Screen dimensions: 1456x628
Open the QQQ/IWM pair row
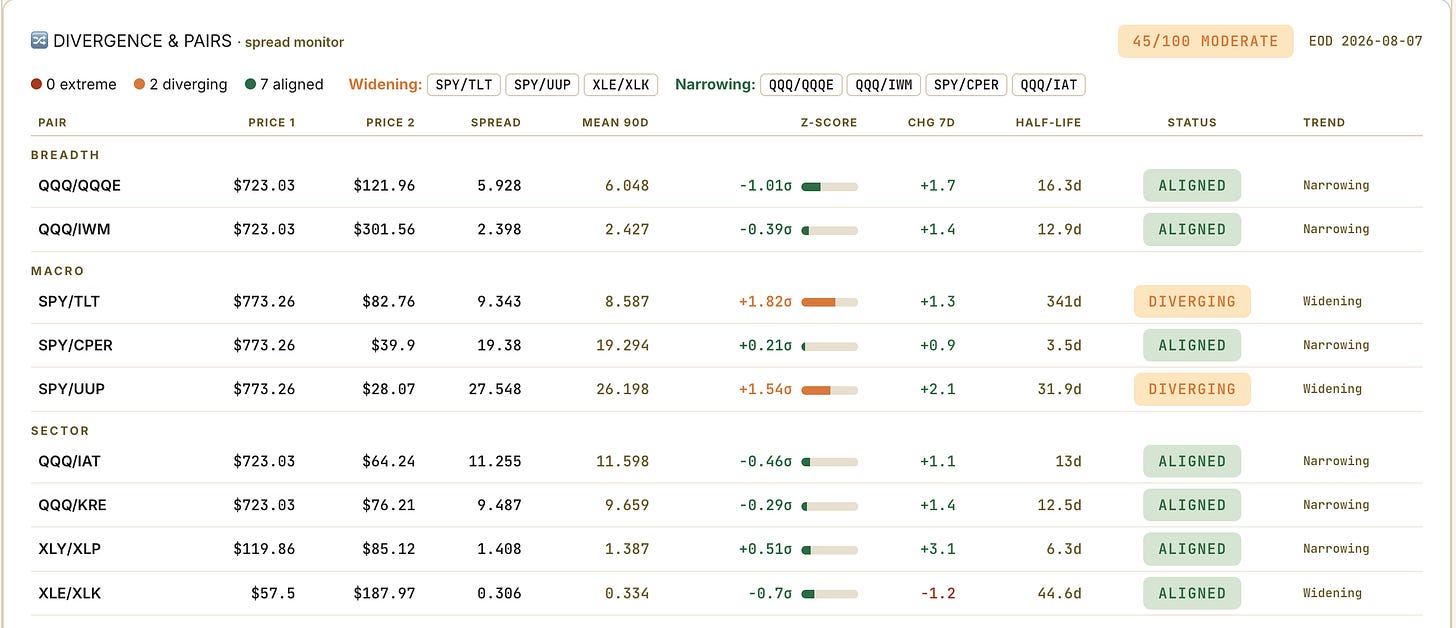(727, 229)
